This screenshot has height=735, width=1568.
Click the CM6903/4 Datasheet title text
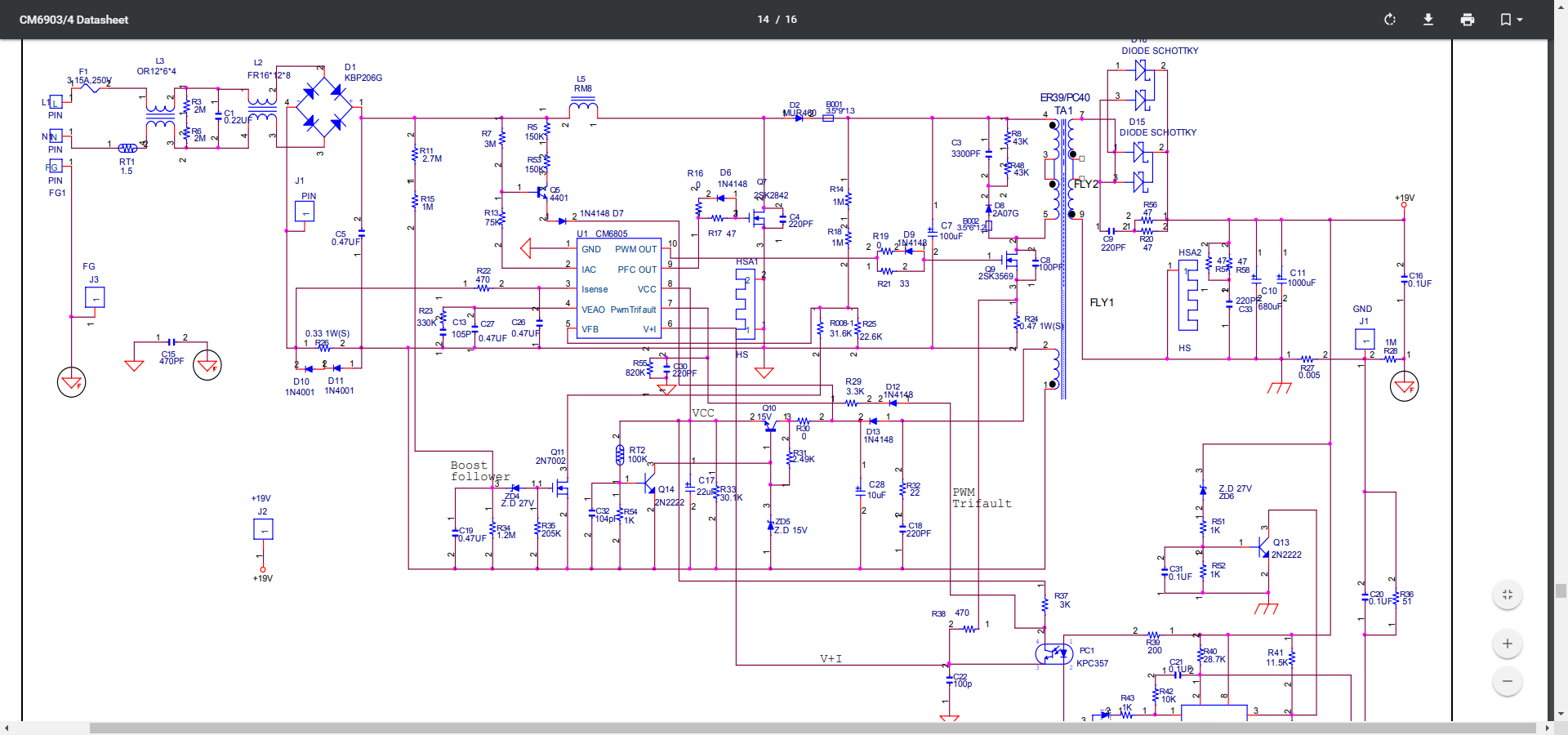click(x=73, y=20)
